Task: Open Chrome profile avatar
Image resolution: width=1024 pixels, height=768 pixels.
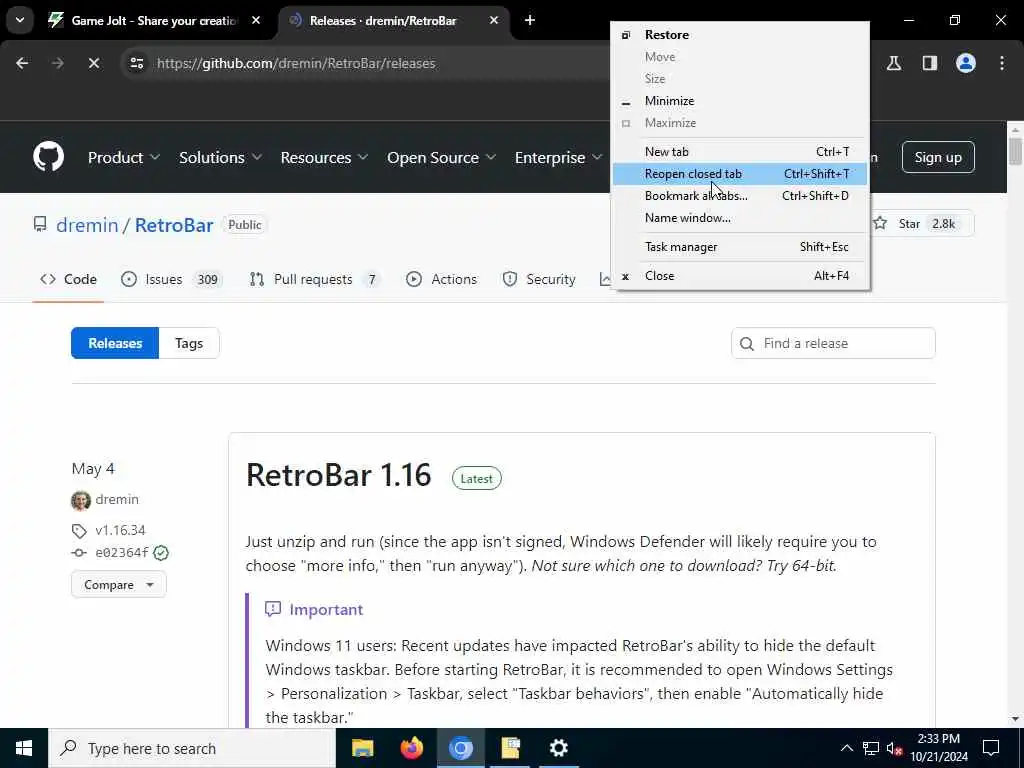Action: click(x=965, y=63)
